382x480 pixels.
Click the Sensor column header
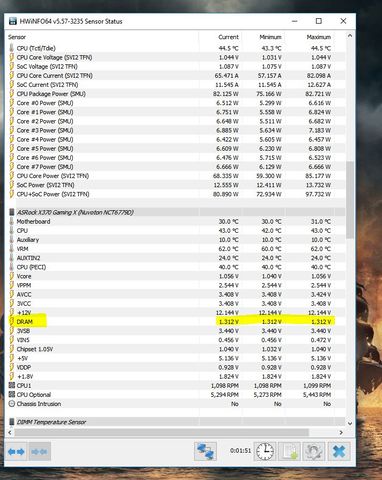tap(17, 37)
